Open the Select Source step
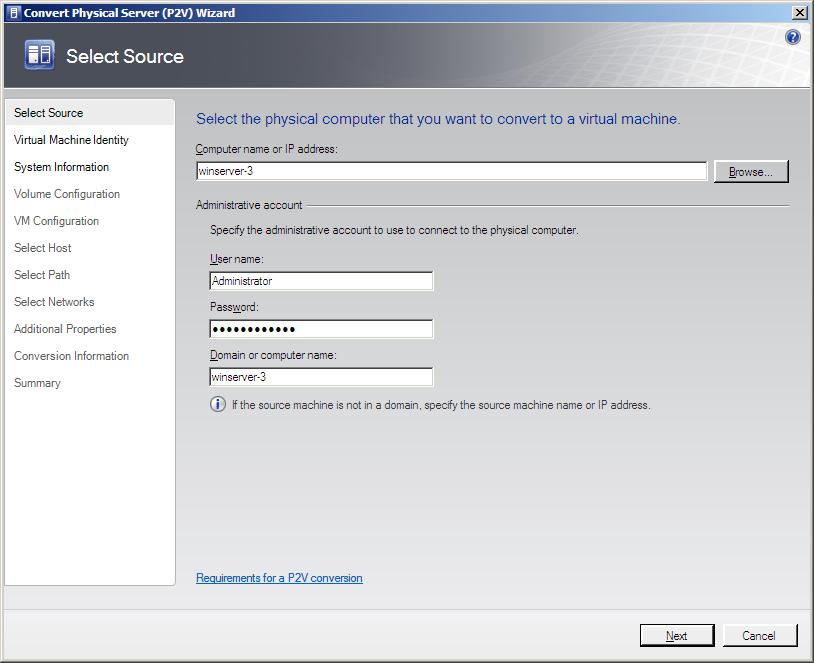The image size is (814, 663). click(x=49, y=113)
